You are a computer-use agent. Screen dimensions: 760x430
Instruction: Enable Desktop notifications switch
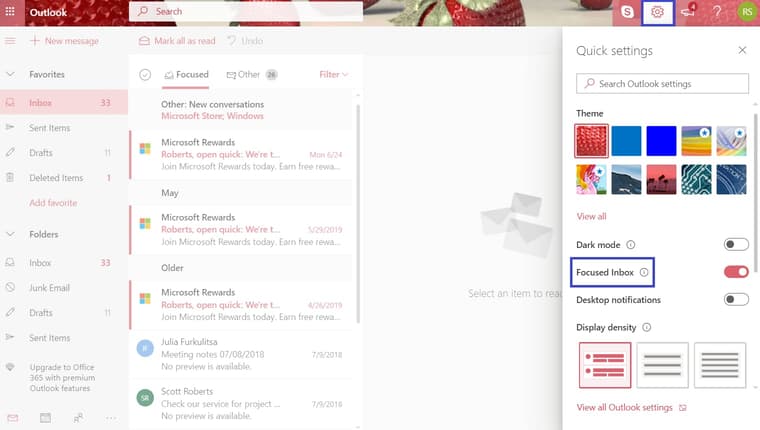[x=736, y=299]
